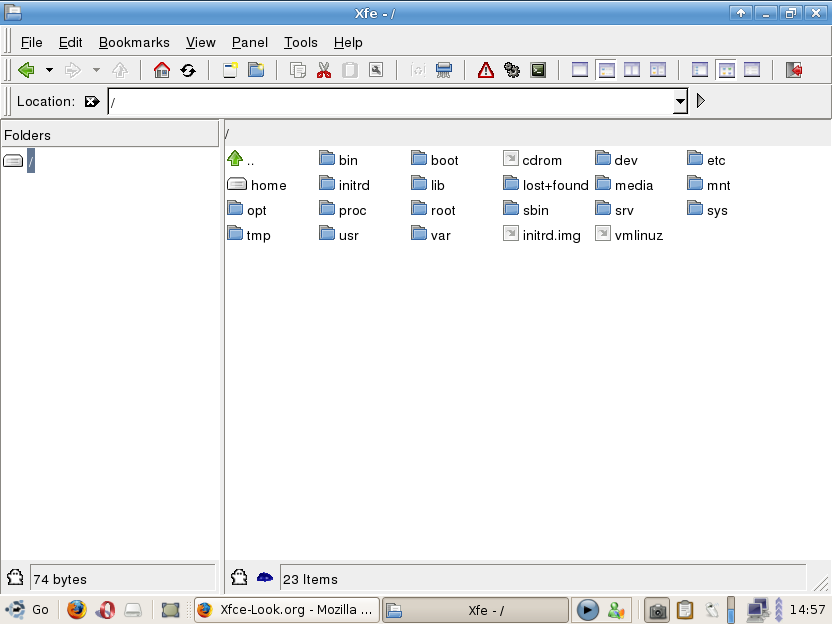Select the cdrom link item
832x624 pixels.
coord(532,159)
